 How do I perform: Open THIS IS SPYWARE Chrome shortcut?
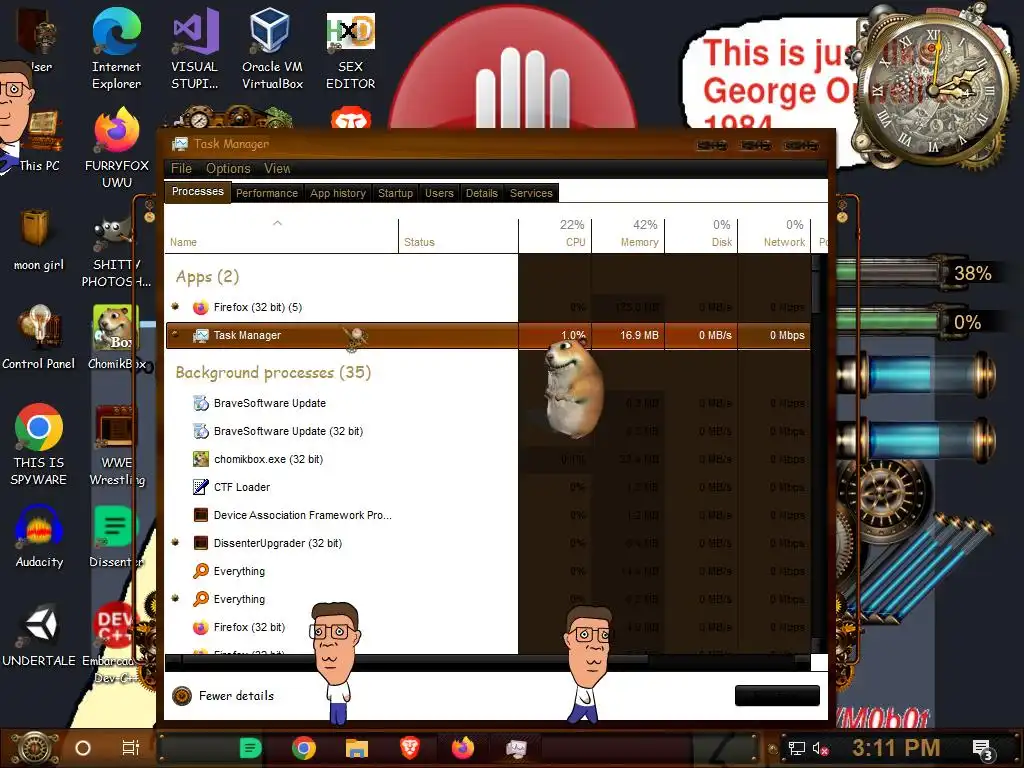pyautogui.click(x=39, y=445)
